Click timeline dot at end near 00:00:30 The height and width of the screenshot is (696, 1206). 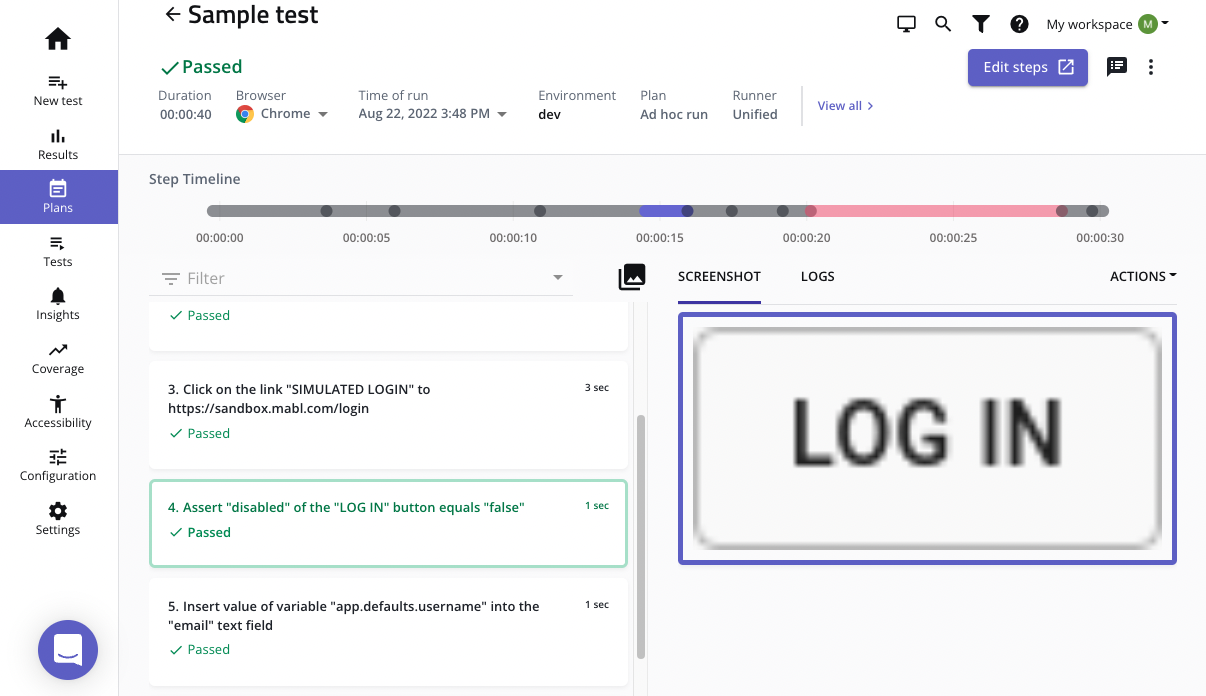tap(1092, 211)
